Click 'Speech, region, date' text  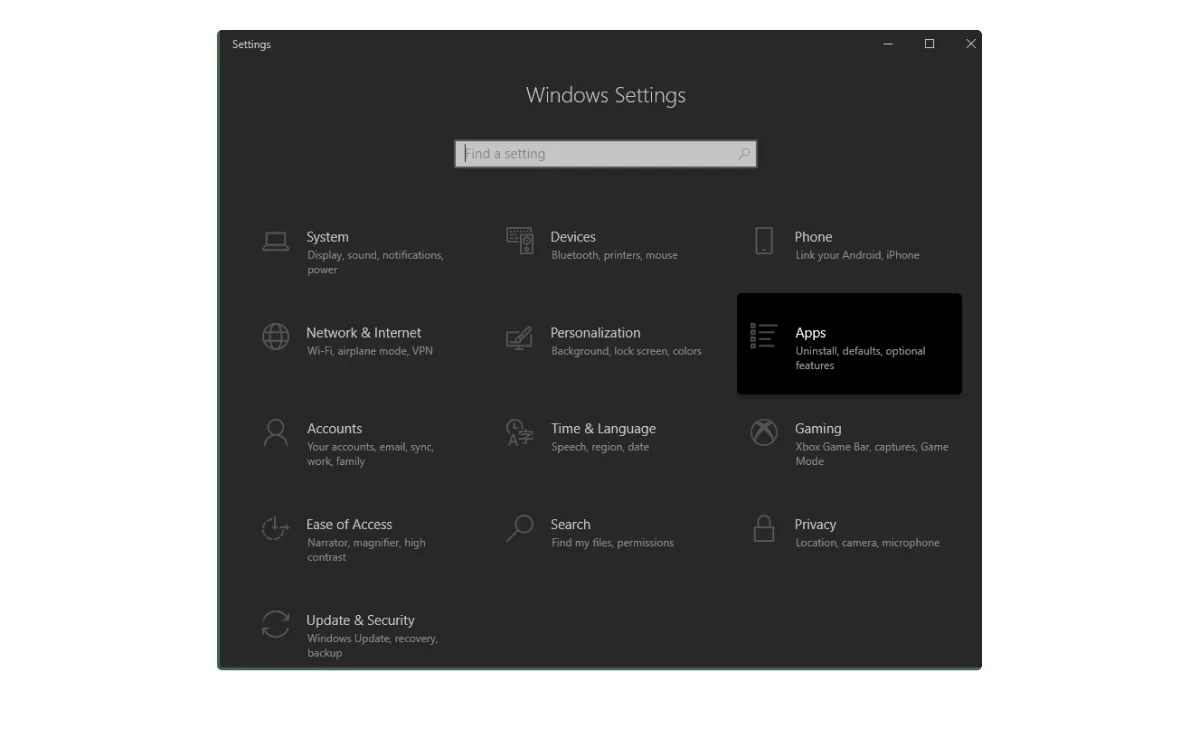[600, 447]
